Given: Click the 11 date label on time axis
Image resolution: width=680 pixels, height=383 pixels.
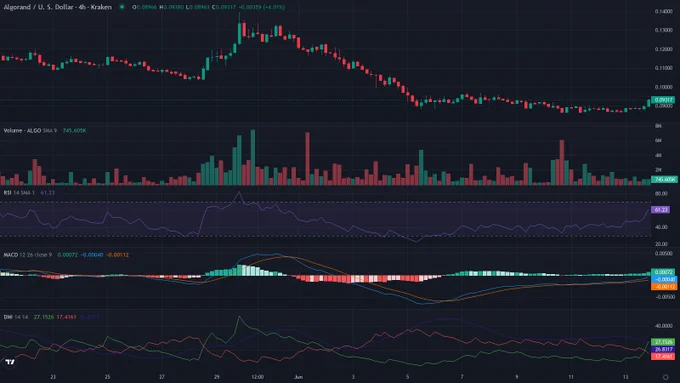Looking at the screenshot, I should [571, 377].
